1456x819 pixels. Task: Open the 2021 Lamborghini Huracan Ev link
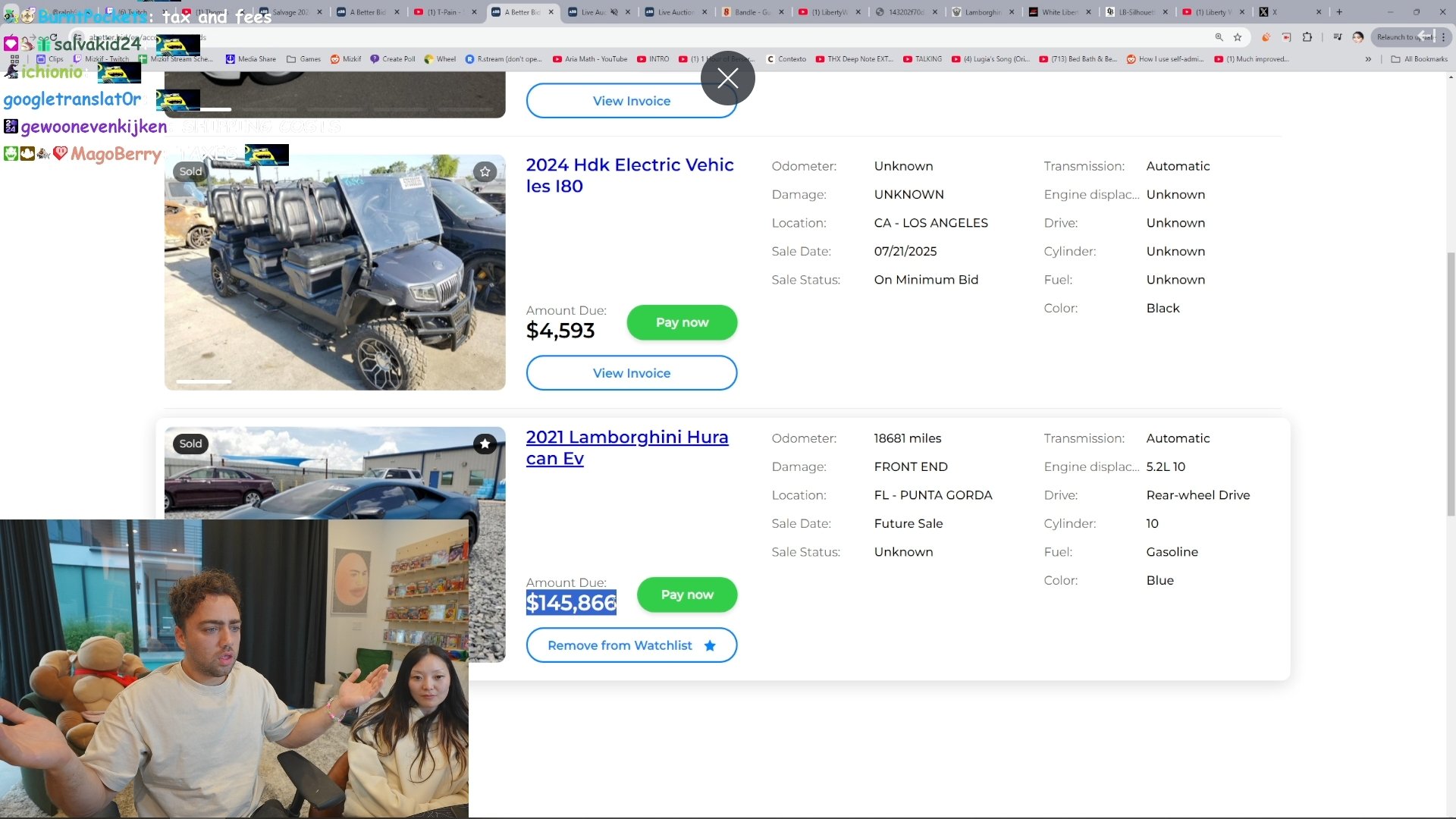point(627,447)
